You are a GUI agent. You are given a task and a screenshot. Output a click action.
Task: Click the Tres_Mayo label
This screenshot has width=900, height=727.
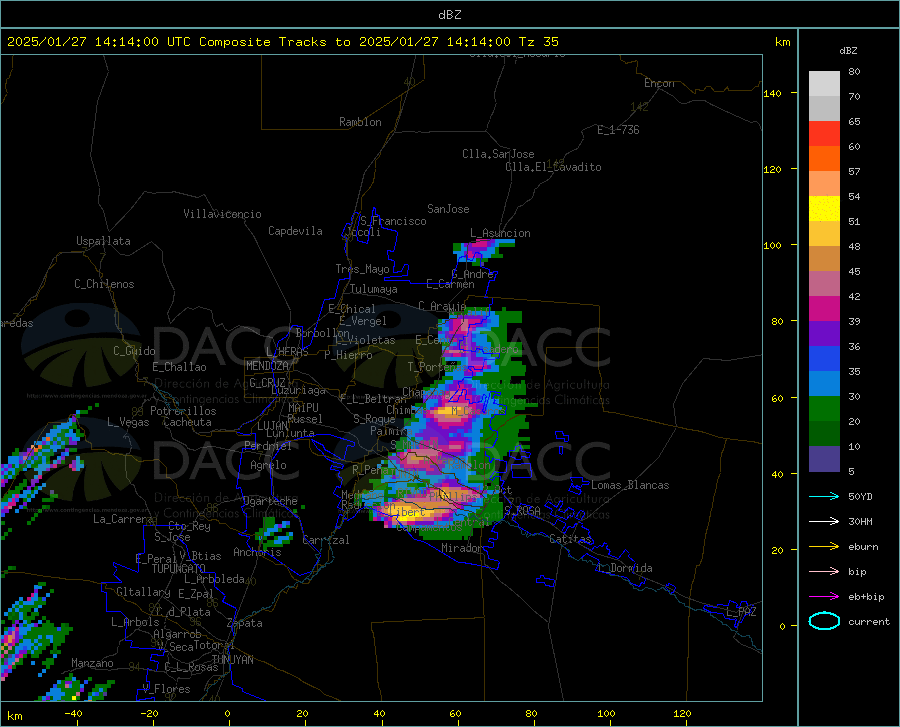[x=362, y=269]
